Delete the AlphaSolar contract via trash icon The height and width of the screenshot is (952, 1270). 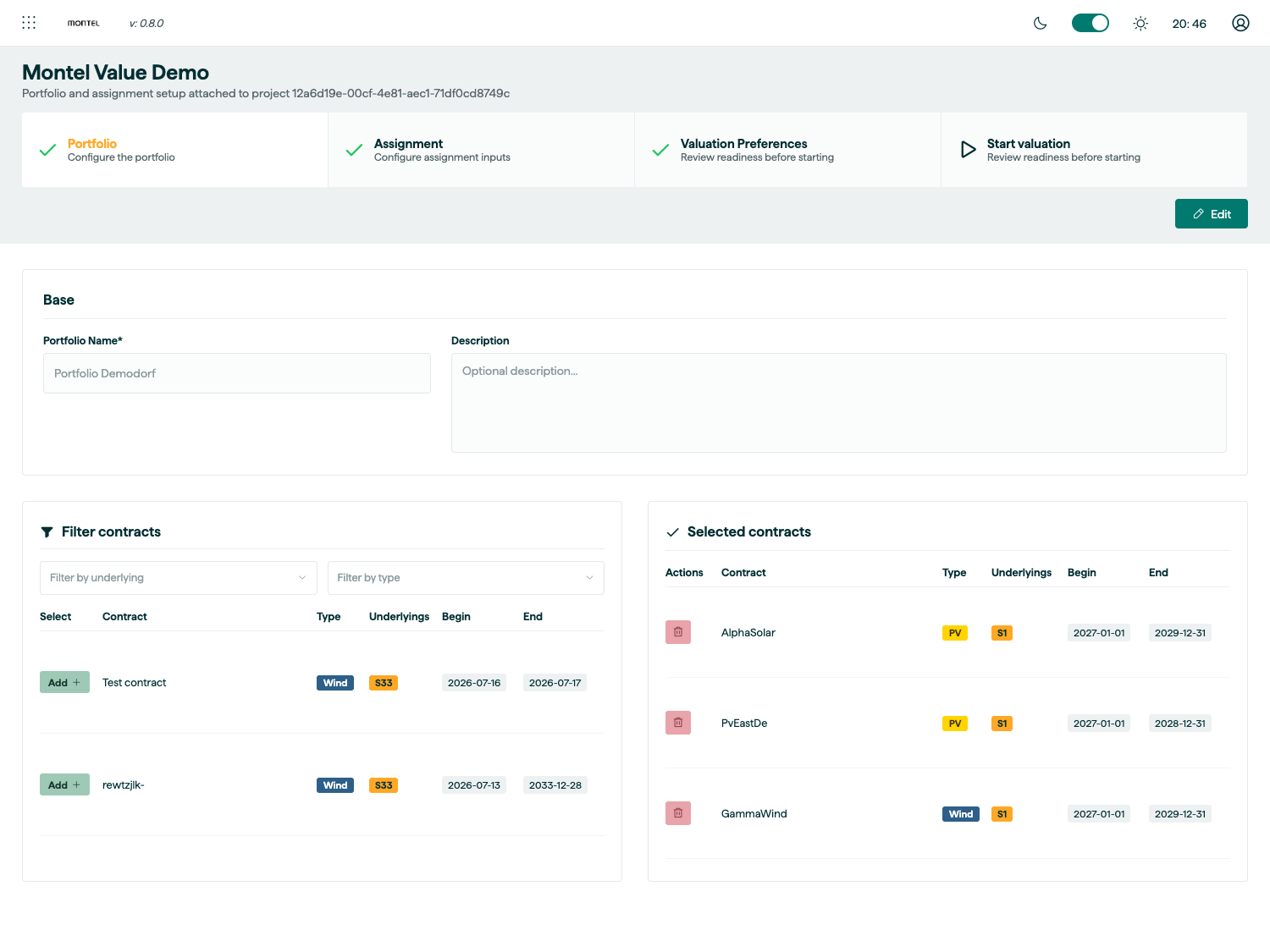pyautogui.click(x=678, y=632)
